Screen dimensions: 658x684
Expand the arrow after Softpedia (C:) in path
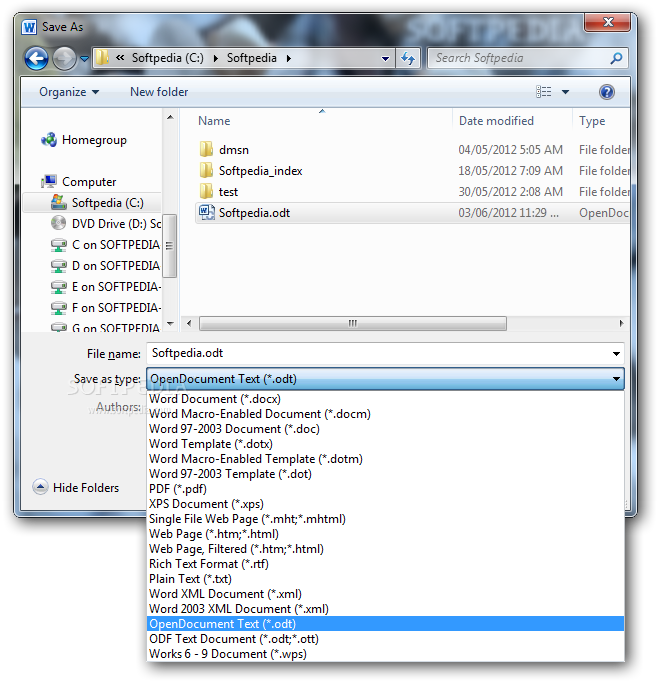[216, 58]
